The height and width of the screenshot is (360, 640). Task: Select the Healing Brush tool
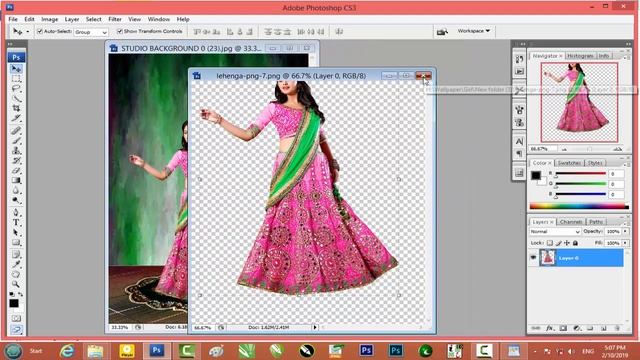(16, 131)
